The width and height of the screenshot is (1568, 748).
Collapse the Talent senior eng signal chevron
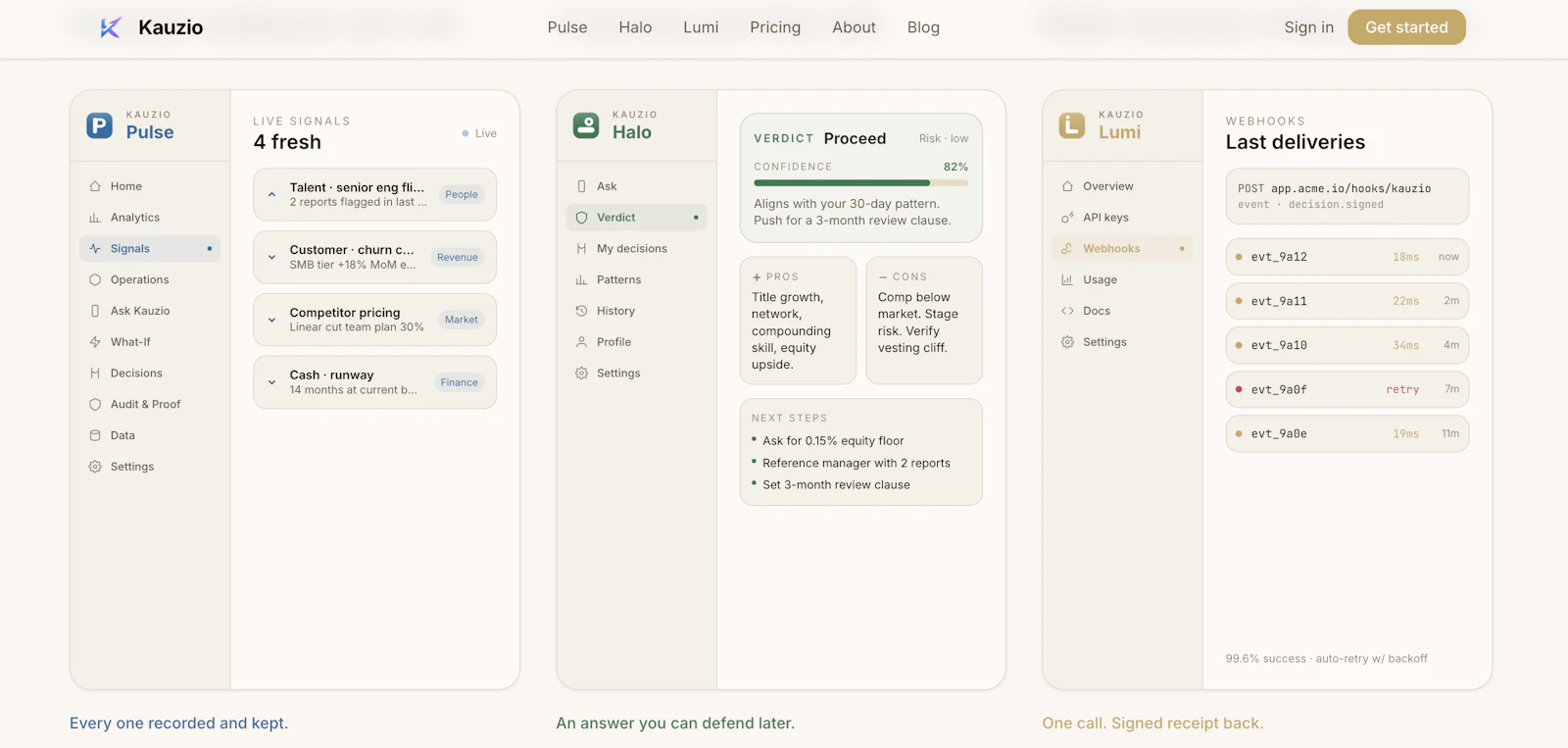[x=271, y=194]
